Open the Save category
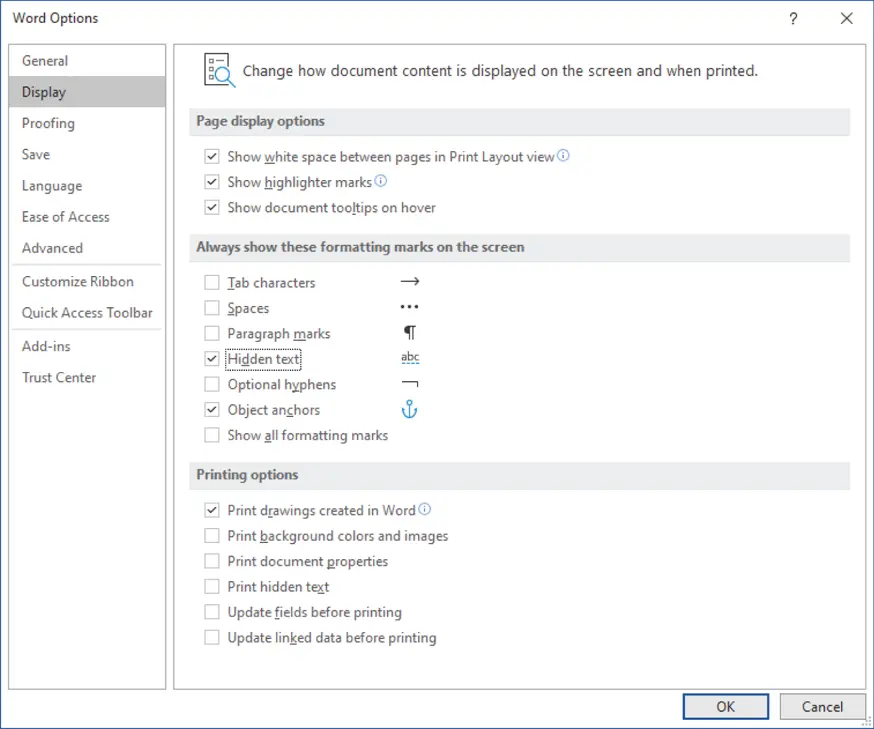Viewport: 874px width, 729px height. (87, 154)
